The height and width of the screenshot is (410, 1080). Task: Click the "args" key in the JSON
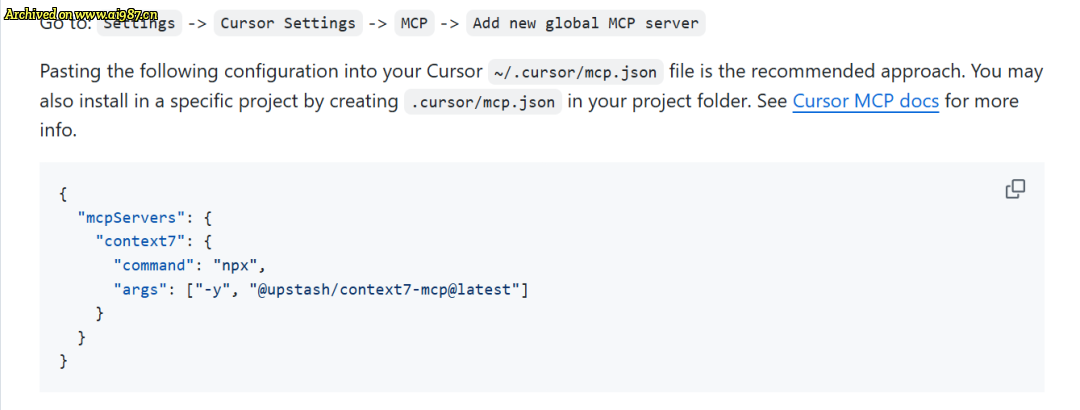coord(140,289)
